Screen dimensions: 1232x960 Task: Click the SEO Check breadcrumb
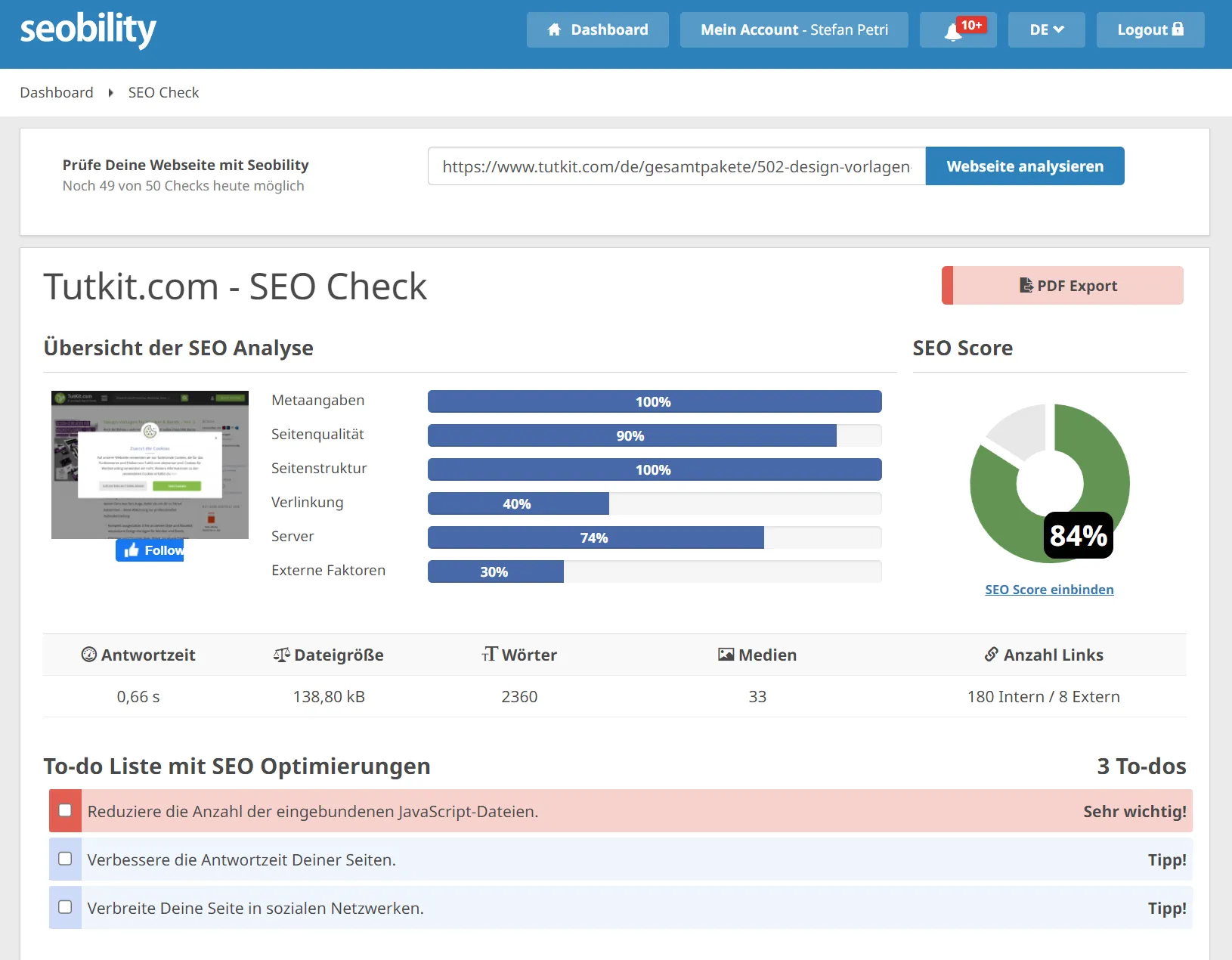(163, 92)
